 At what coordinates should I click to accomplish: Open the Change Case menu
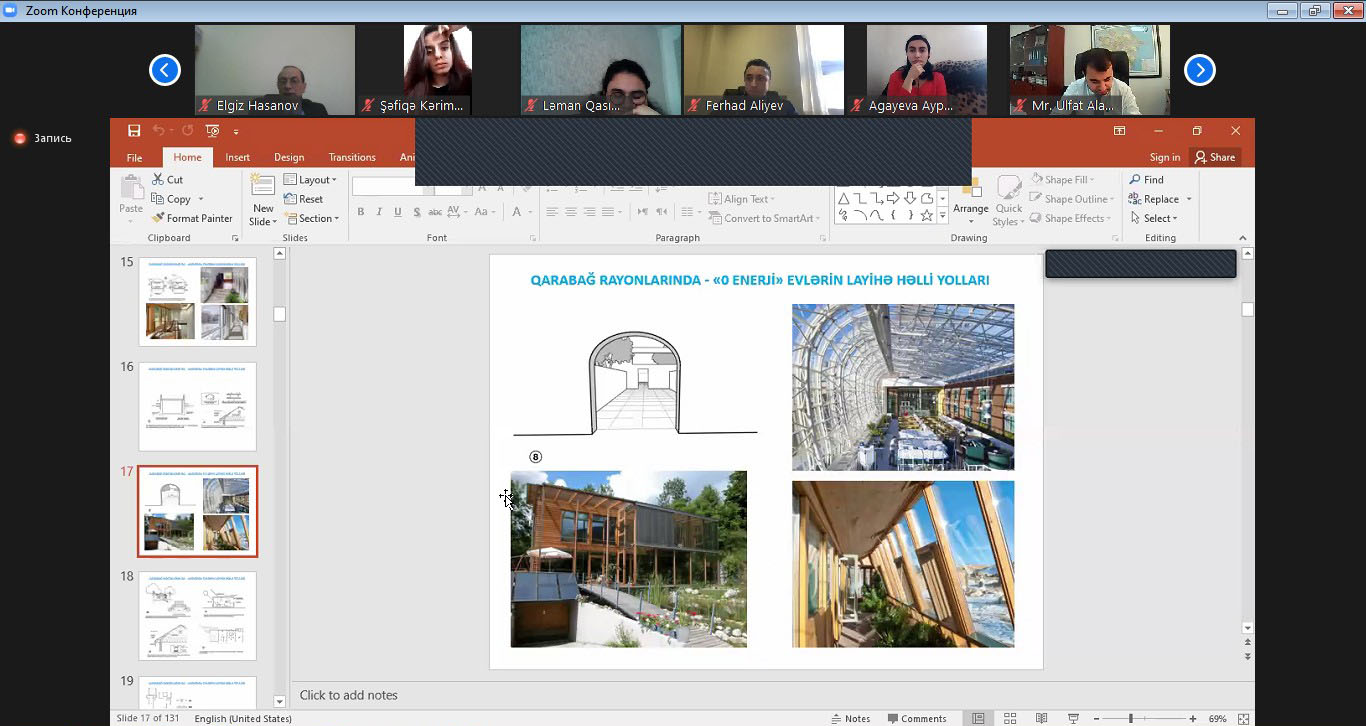tap(485, 212)
